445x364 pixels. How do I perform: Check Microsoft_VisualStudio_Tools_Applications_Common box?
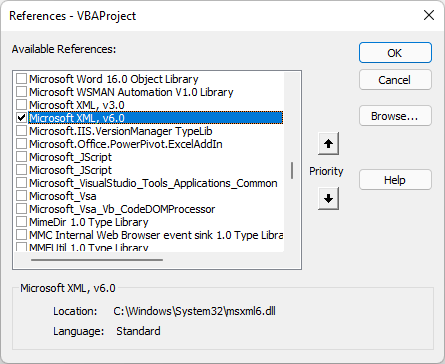pos(22,183)
